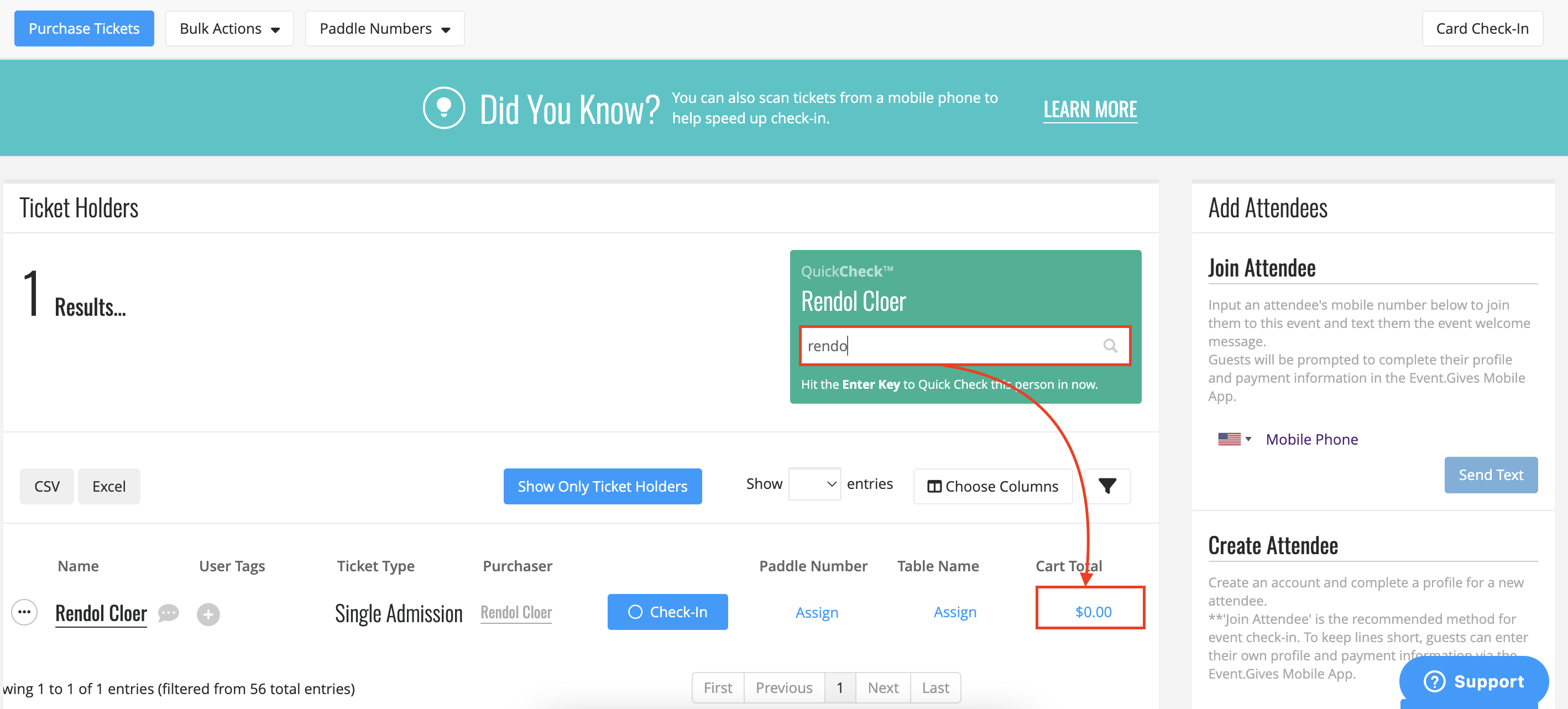Click the QuickCheck matched name Rendol Cloer
Screen dimensions: 1568x709
[x=854, y=301]
